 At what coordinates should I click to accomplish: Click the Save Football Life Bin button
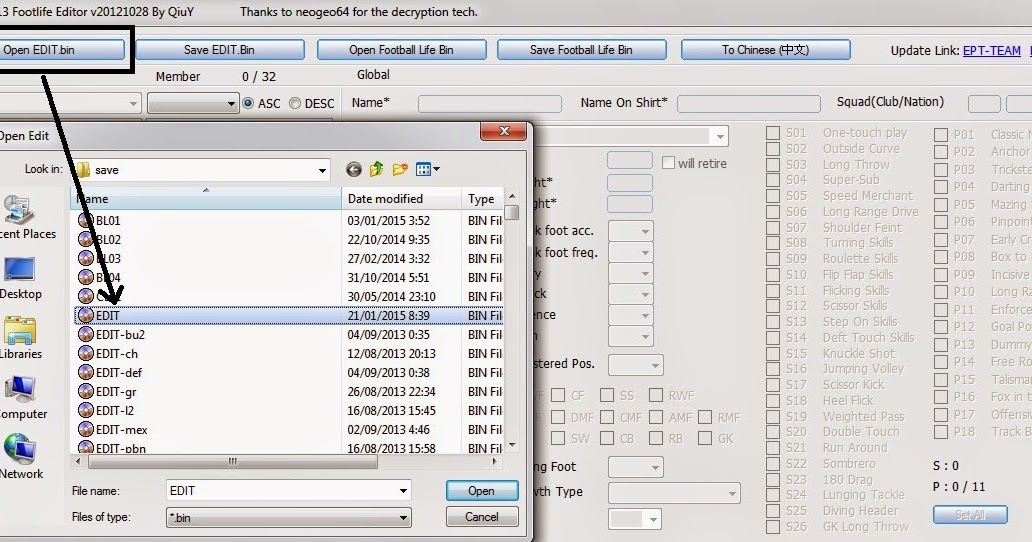tap(582, 50)
